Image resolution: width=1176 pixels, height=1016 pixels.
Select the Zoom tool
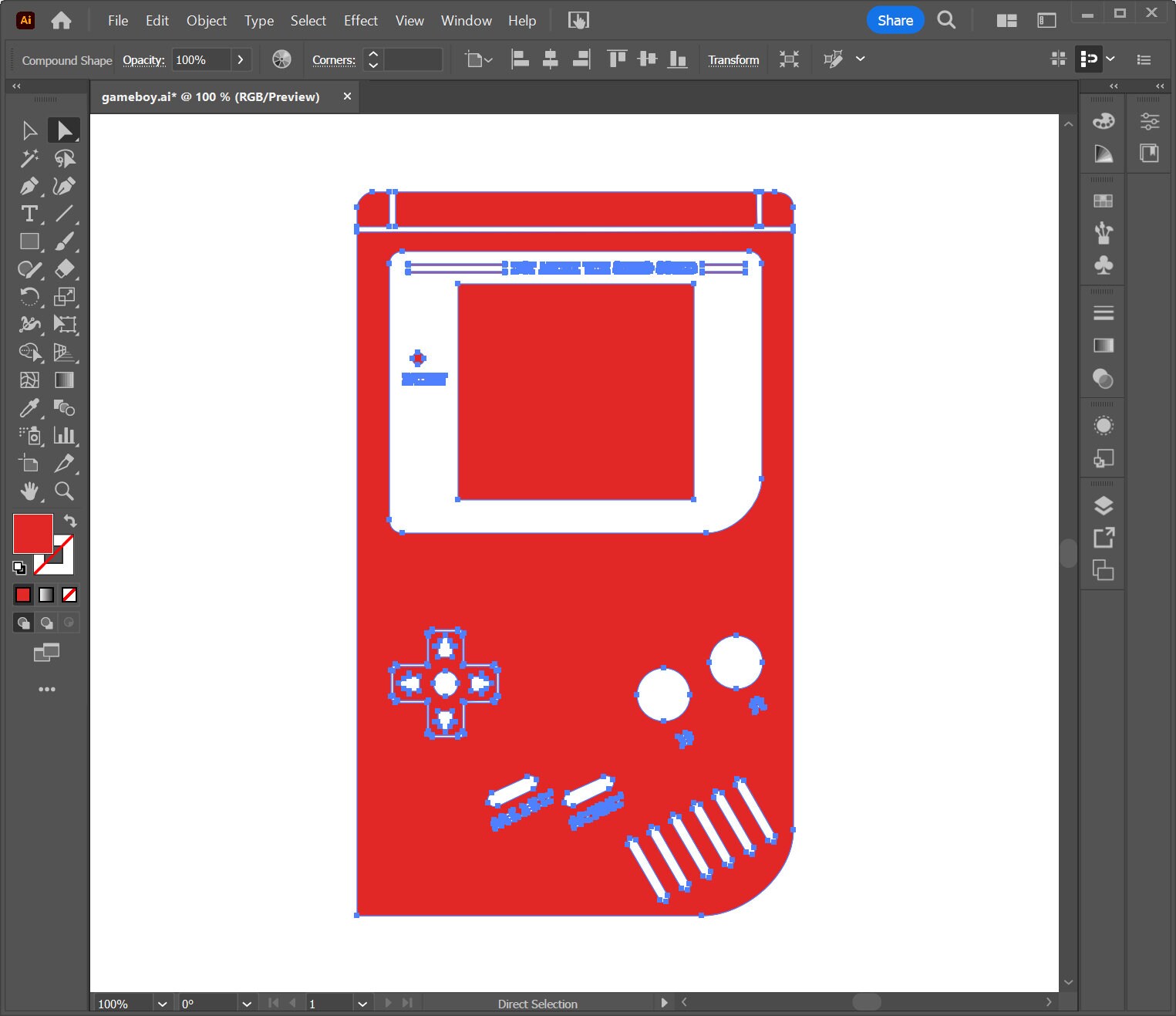pyautogui.click(x=65, y=491)
